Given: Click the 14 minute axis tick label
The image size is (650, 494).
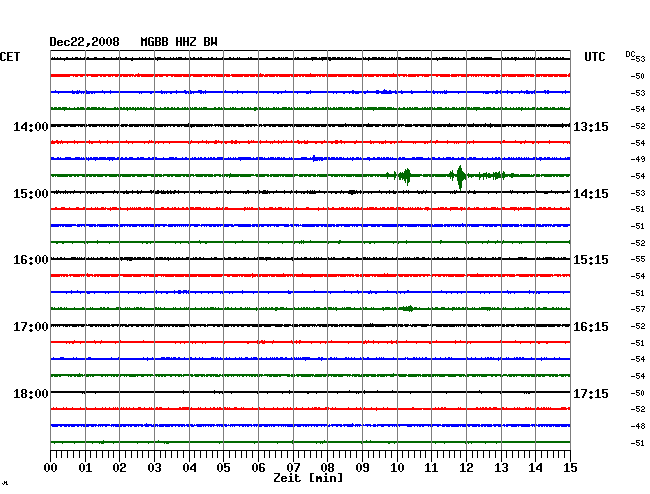Looking at the screenshot, I should (x=535, y=467).
